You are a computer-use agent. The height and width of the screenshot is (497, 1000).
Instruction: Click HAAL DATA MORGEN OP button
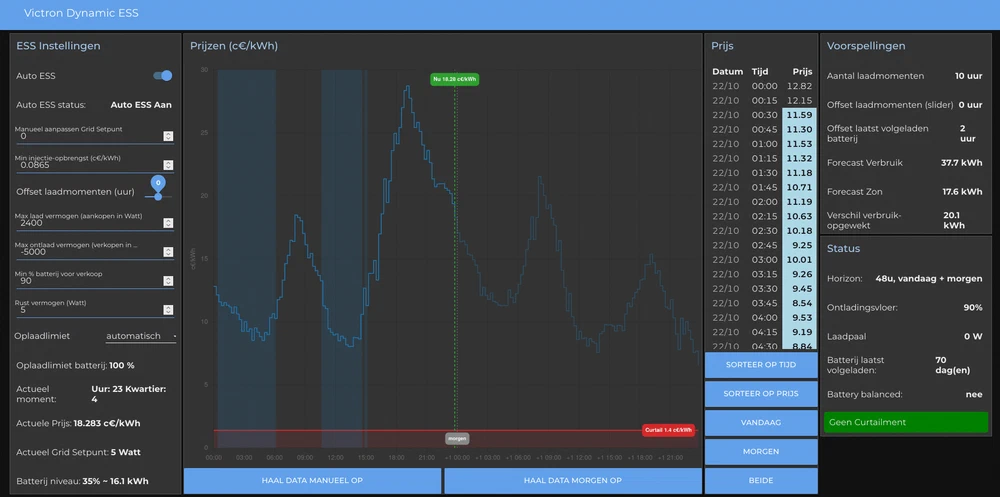point(573,480)
